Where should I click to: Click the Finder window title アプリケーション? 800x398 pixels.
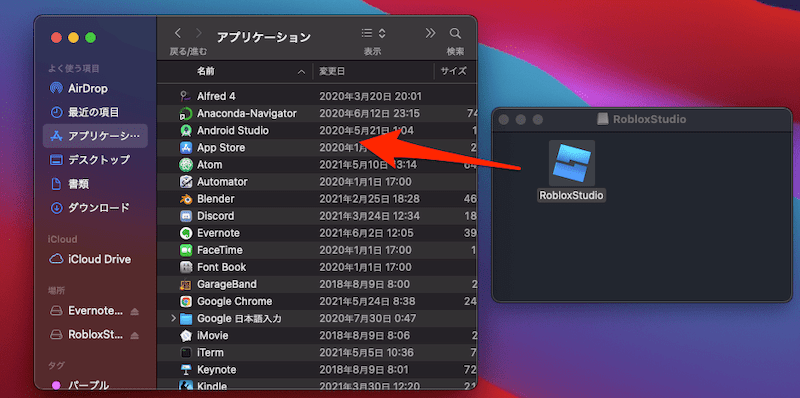264,37
